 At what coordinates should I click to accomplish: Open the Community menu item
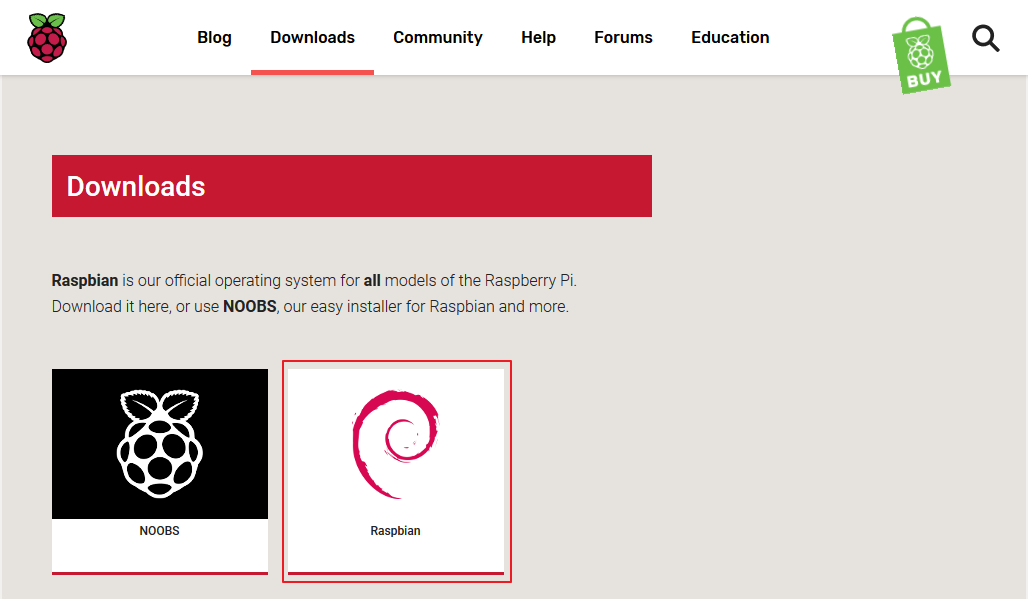pos(437,38)
